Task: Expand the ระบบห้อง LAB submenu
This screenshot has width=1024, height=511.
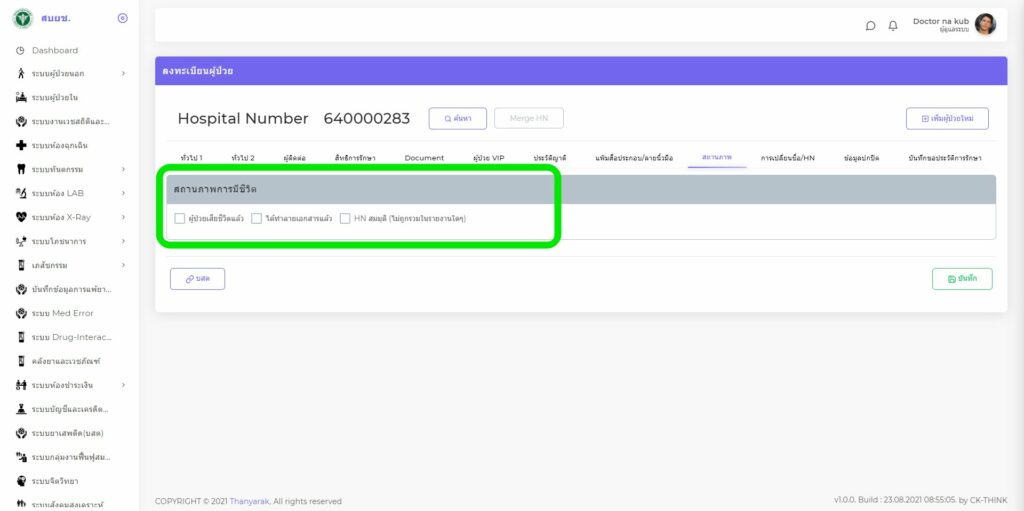Action: coord(123,193)
